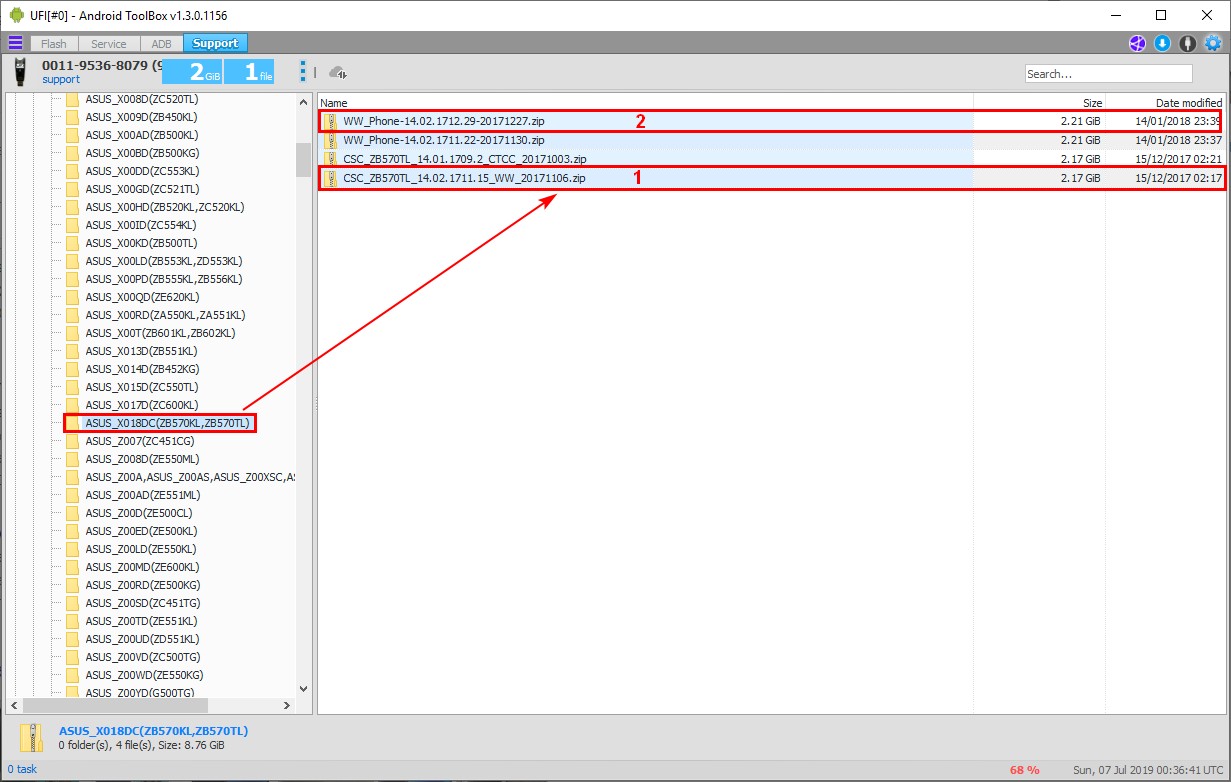The width and height of the screenshot is (1231, 782).
Task: Select file CSC_ZB570TL_14.02.1711.15_WW_20171106.zip
Action: click(464, 178)
